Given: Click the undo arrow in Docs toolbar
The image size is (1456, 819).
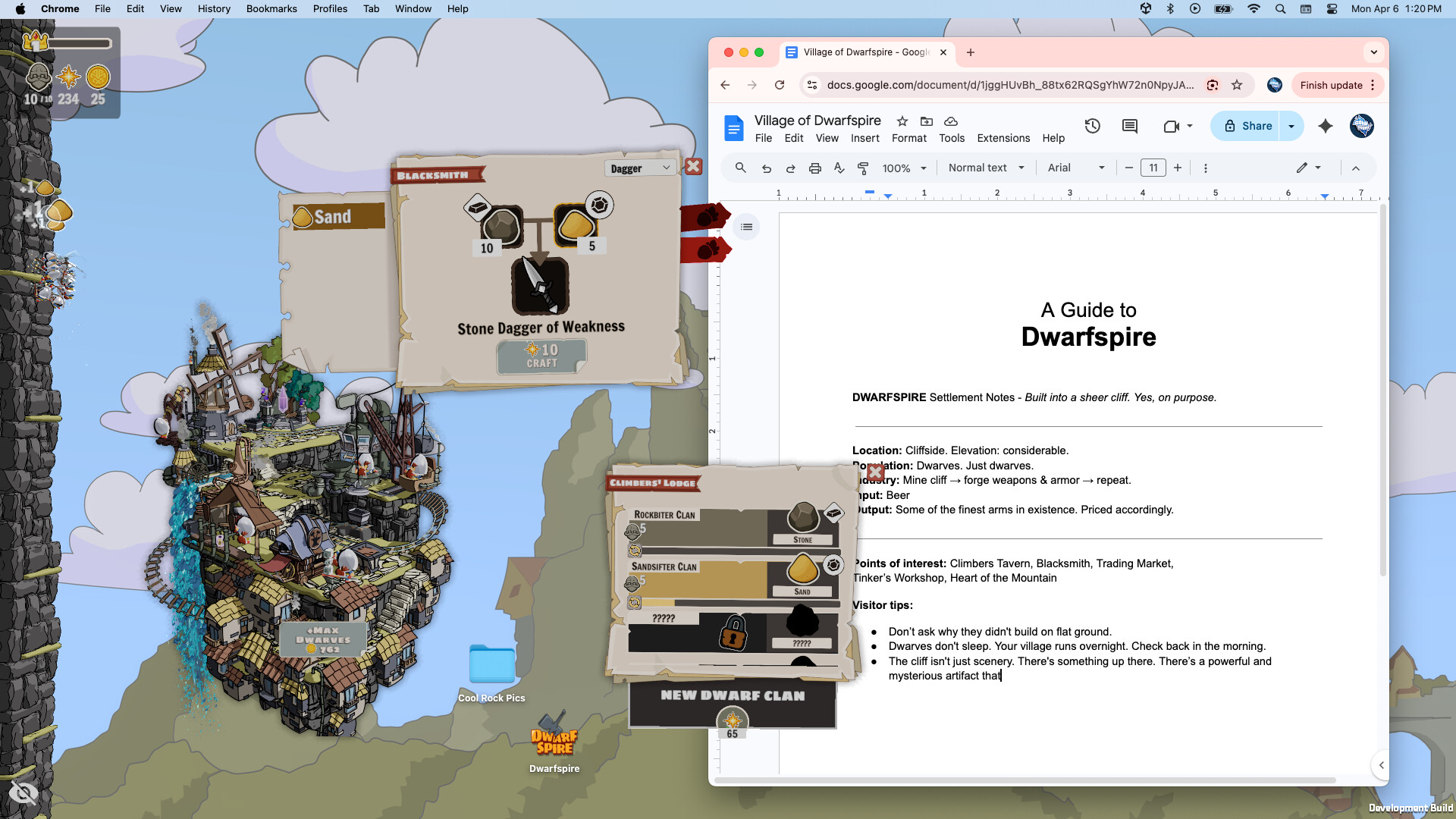Looking at the screenshot, I should (767, 168).
